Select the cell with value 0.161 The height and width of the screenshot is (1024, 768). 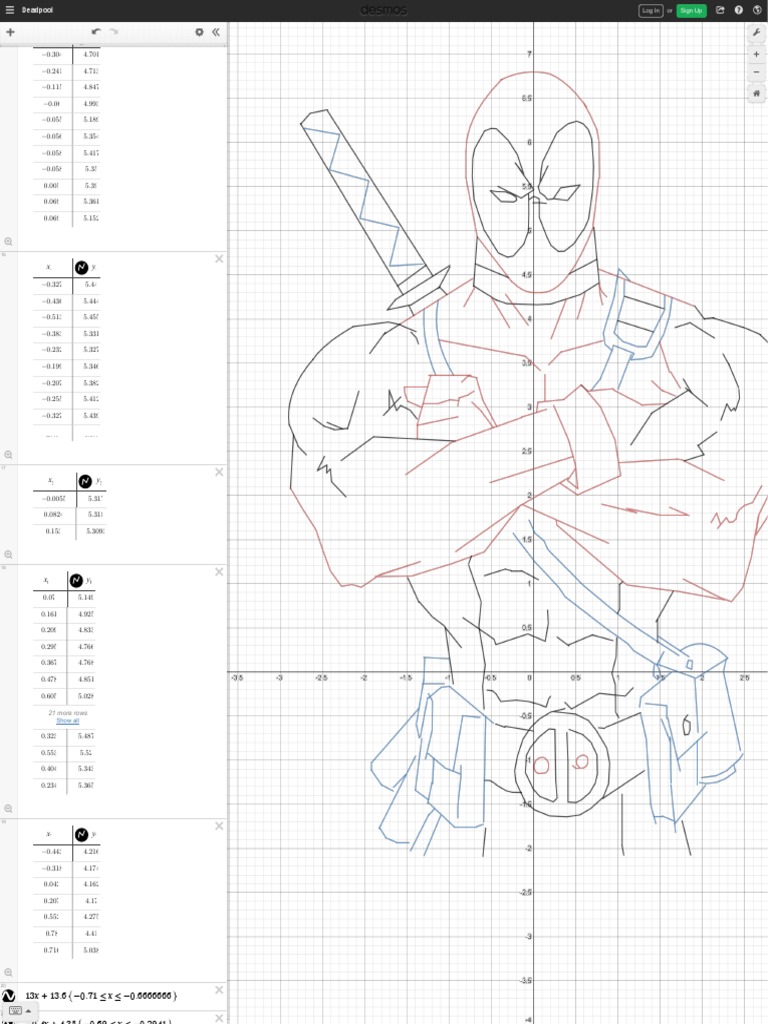(50, 614)
